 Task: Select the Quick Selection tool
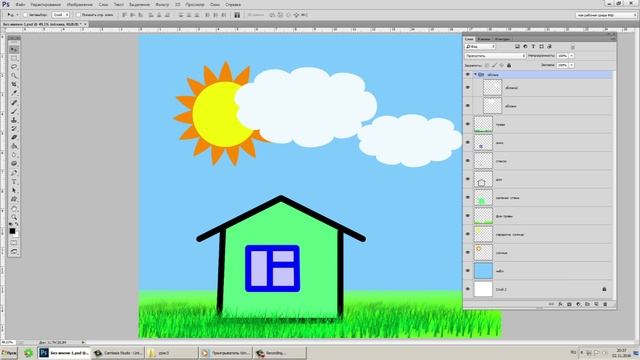(14, 76)
